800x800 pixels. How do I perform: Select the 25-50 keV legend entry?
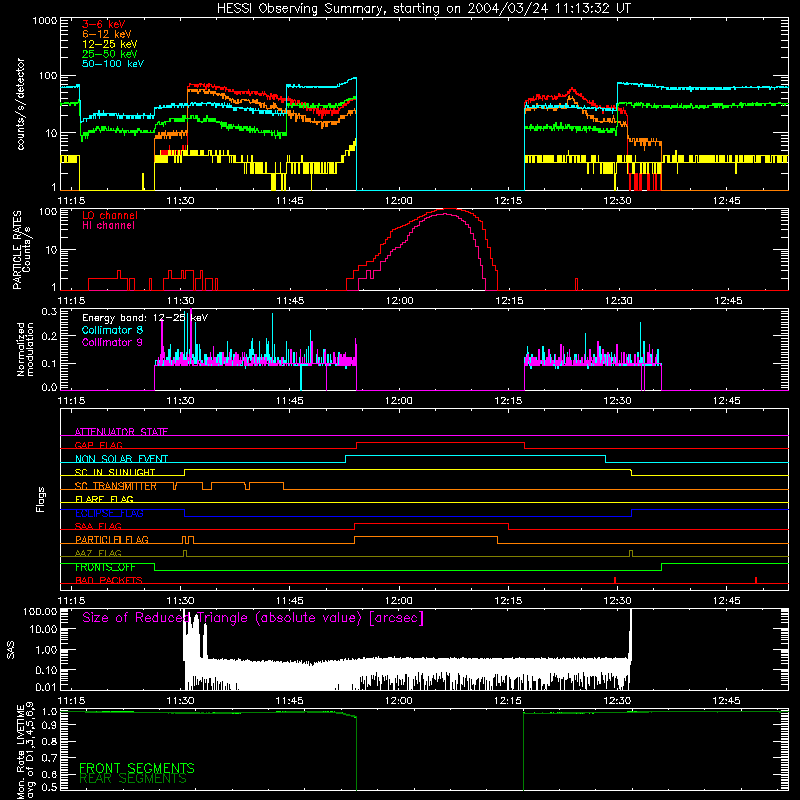click(x=110, y=54)
